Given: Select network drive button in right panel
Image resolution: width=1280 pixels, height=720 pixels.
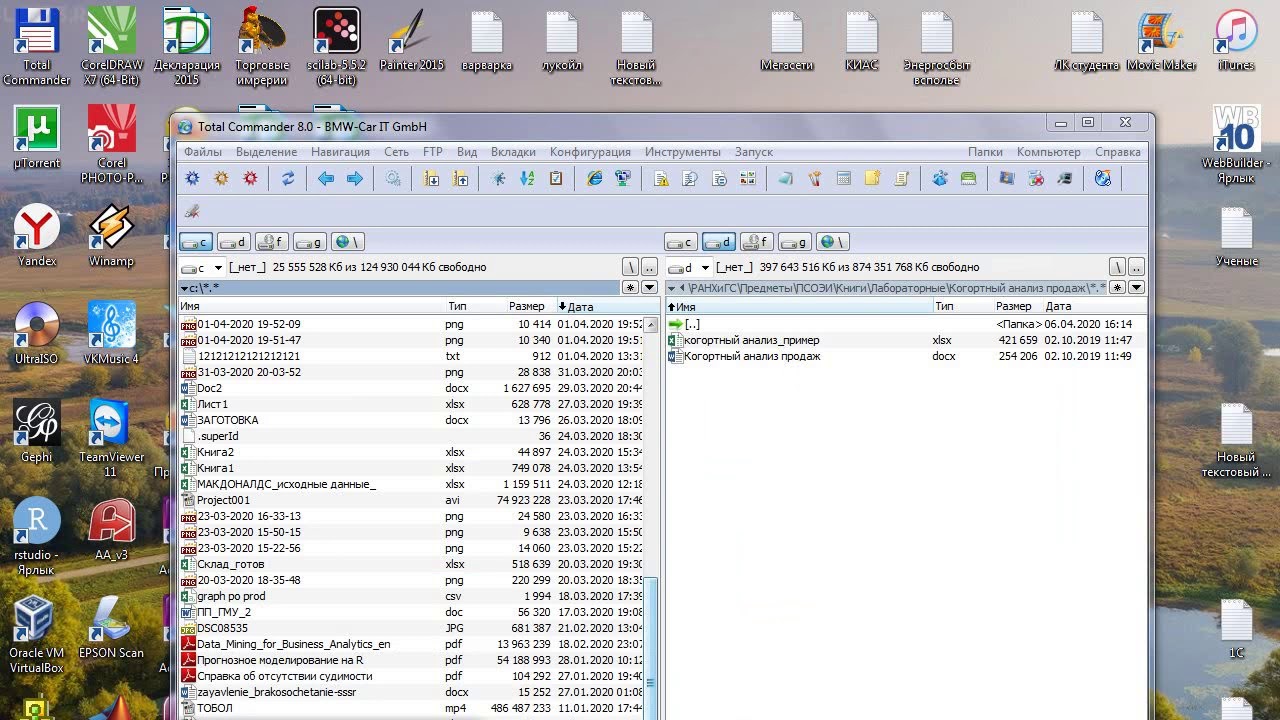Looking at the screenshot, I should (832, 242).
